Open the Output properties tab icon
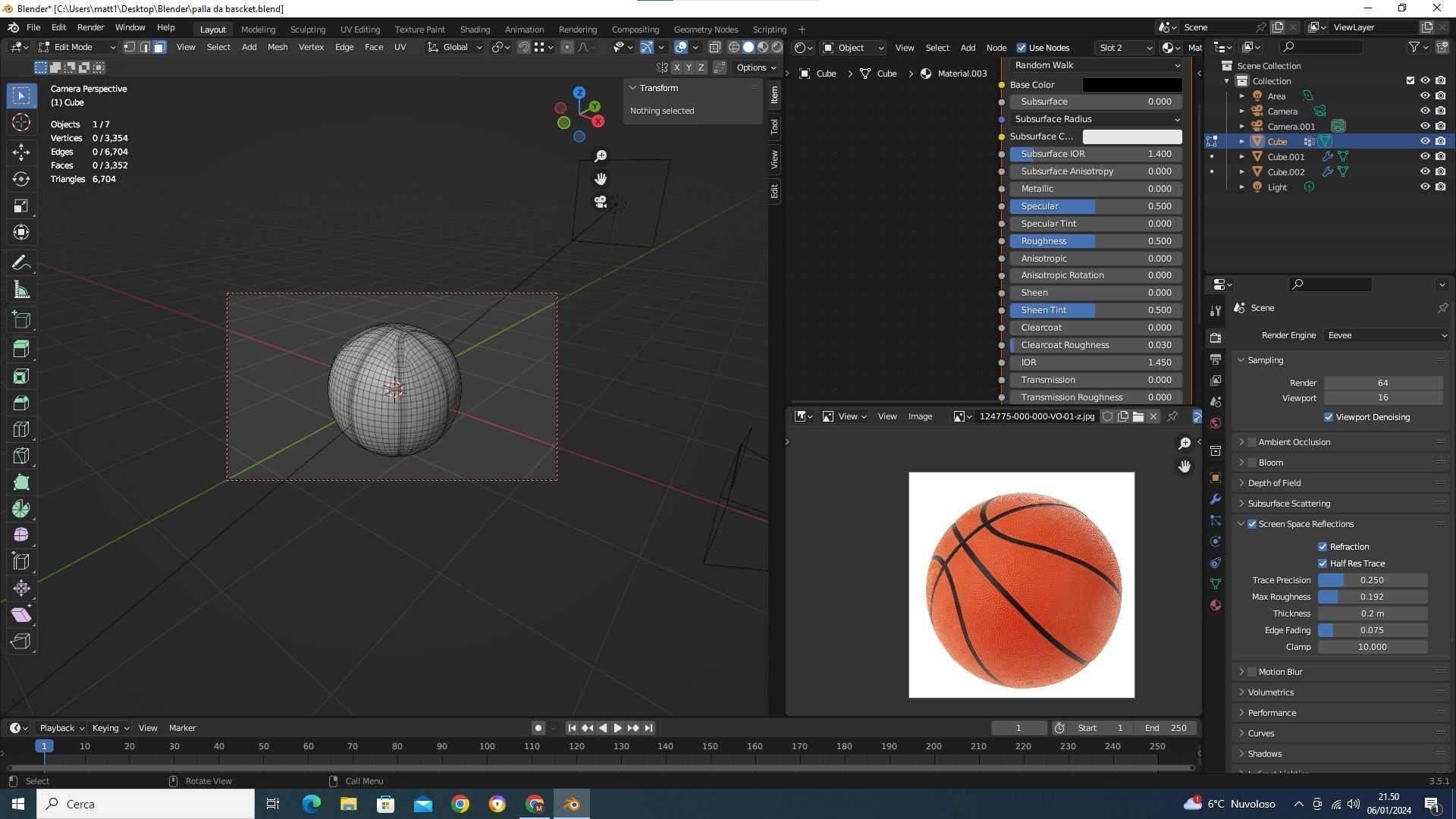The image size is (1456, 819). [x=1216, y=359]
